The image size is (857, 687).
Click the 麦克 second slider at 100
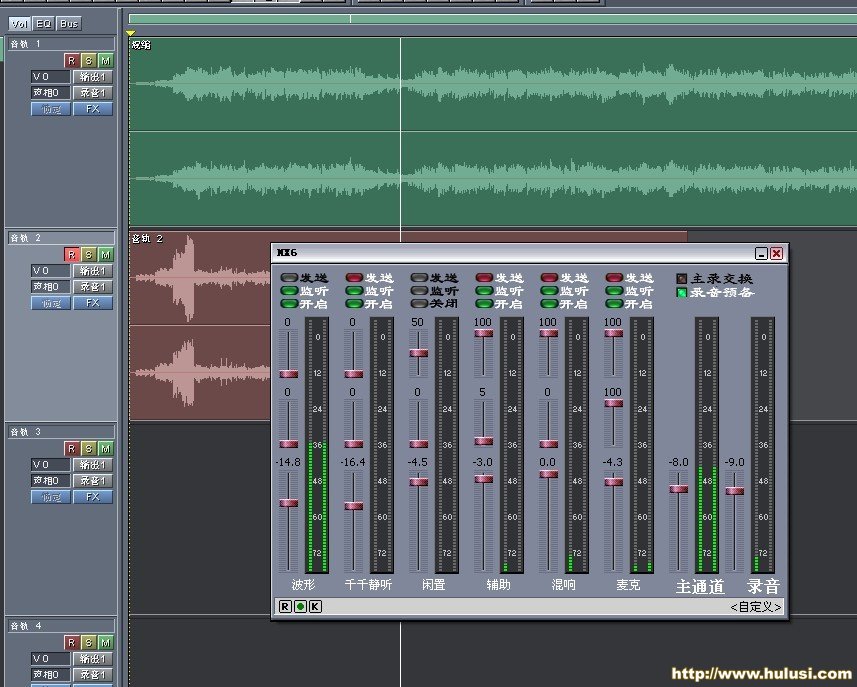614,403
